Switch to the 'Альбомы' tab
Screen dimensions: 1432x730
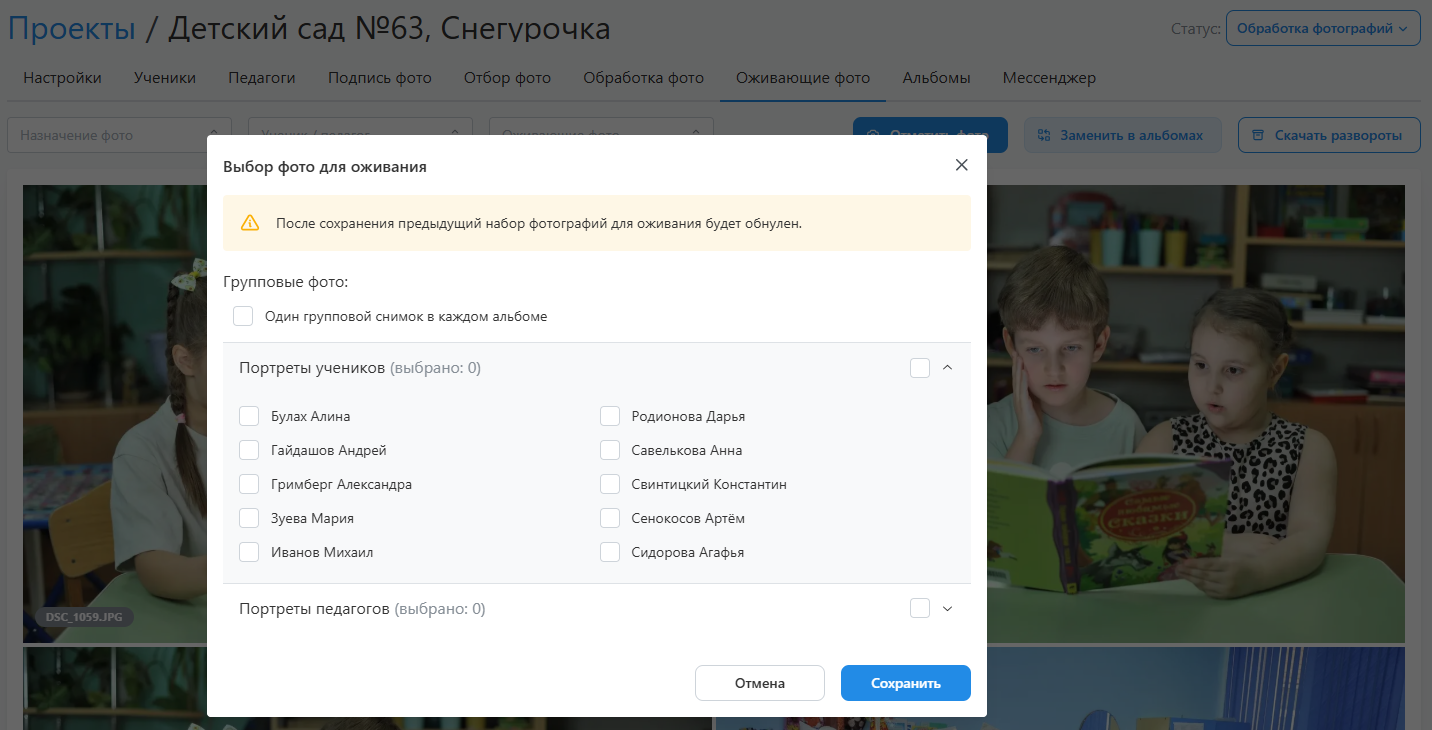936,78
